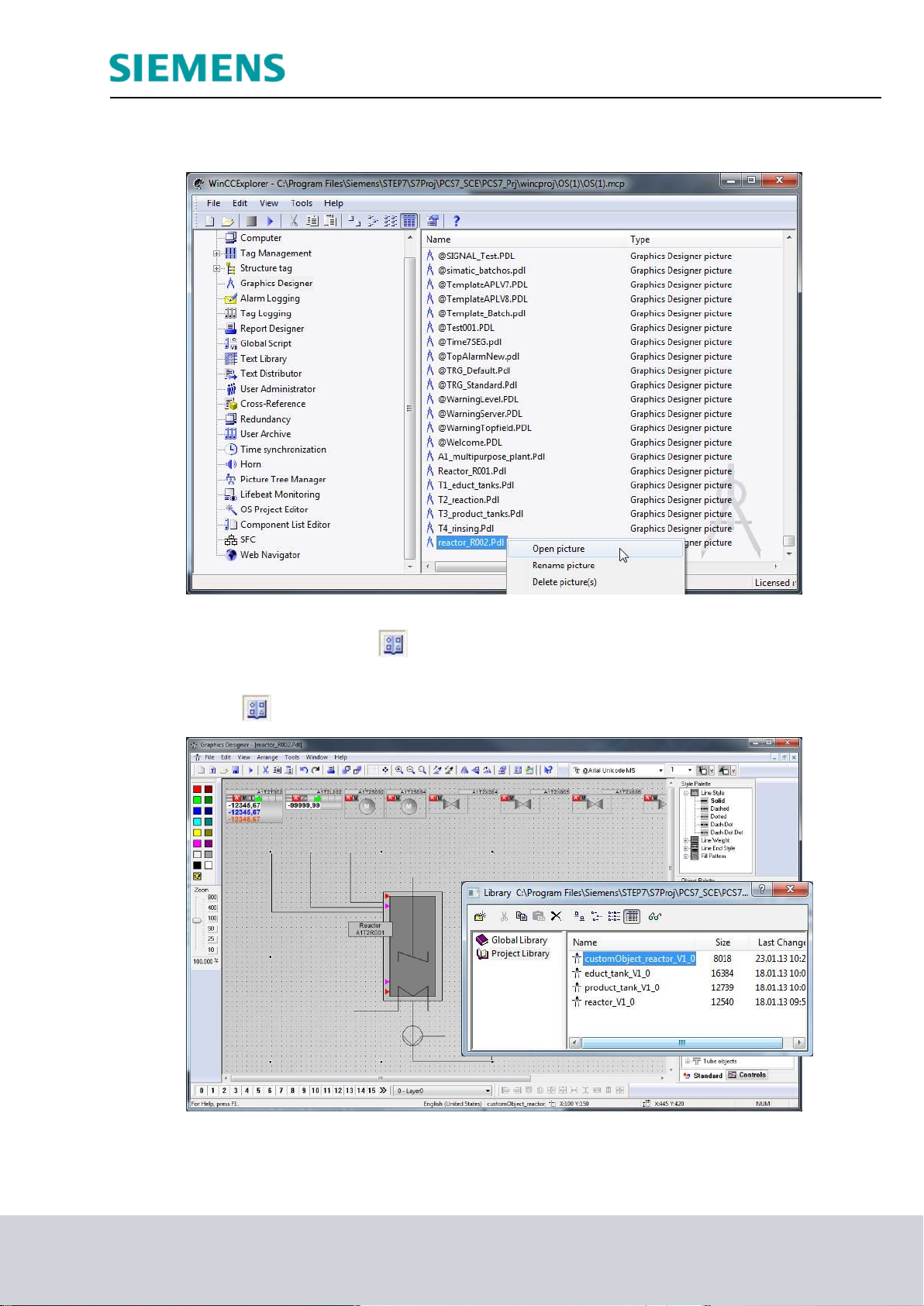Open the Arial Unicode MS font dropdown
The width and height of the screenshot is (924, 1306).
click(660, 770)
